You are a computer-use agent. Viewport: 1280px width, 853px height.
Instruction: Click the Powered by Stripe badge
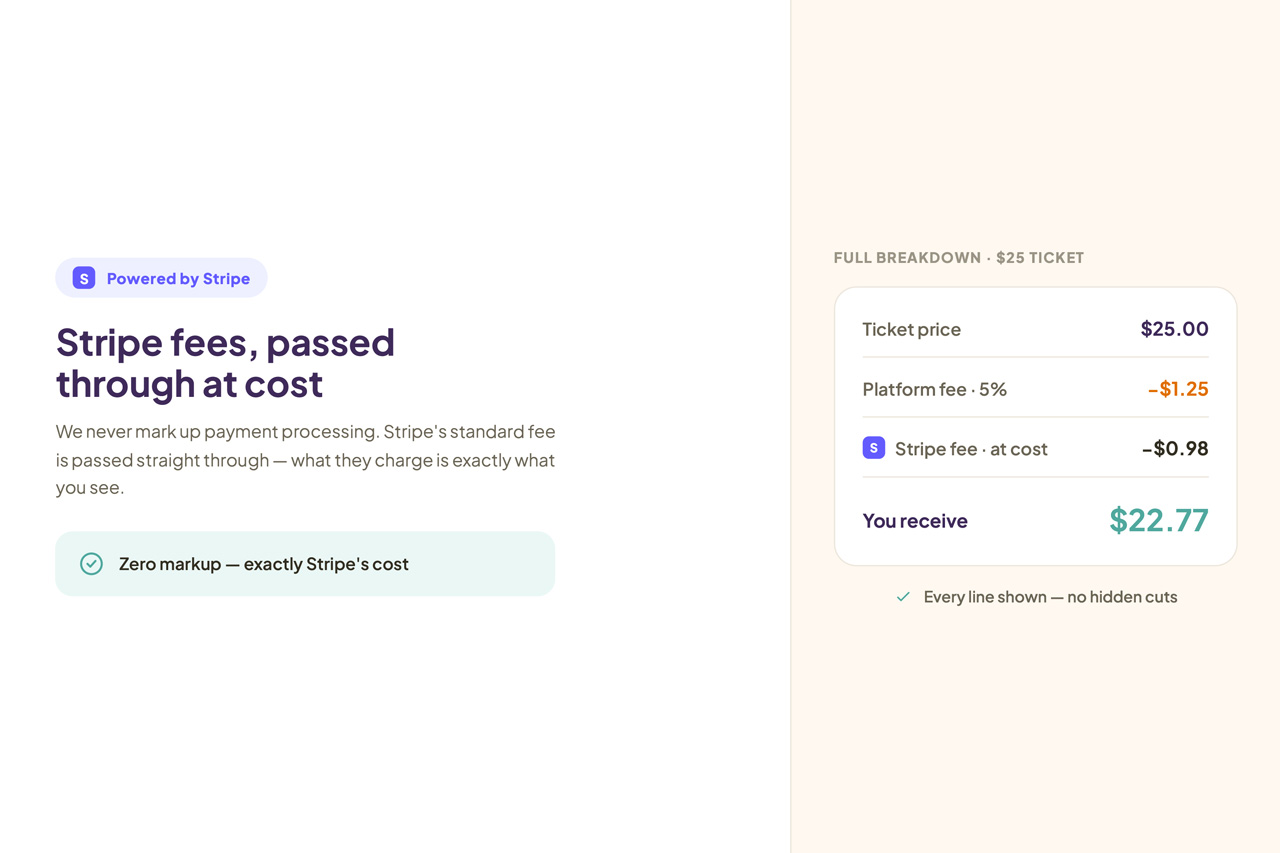point(161,278)
